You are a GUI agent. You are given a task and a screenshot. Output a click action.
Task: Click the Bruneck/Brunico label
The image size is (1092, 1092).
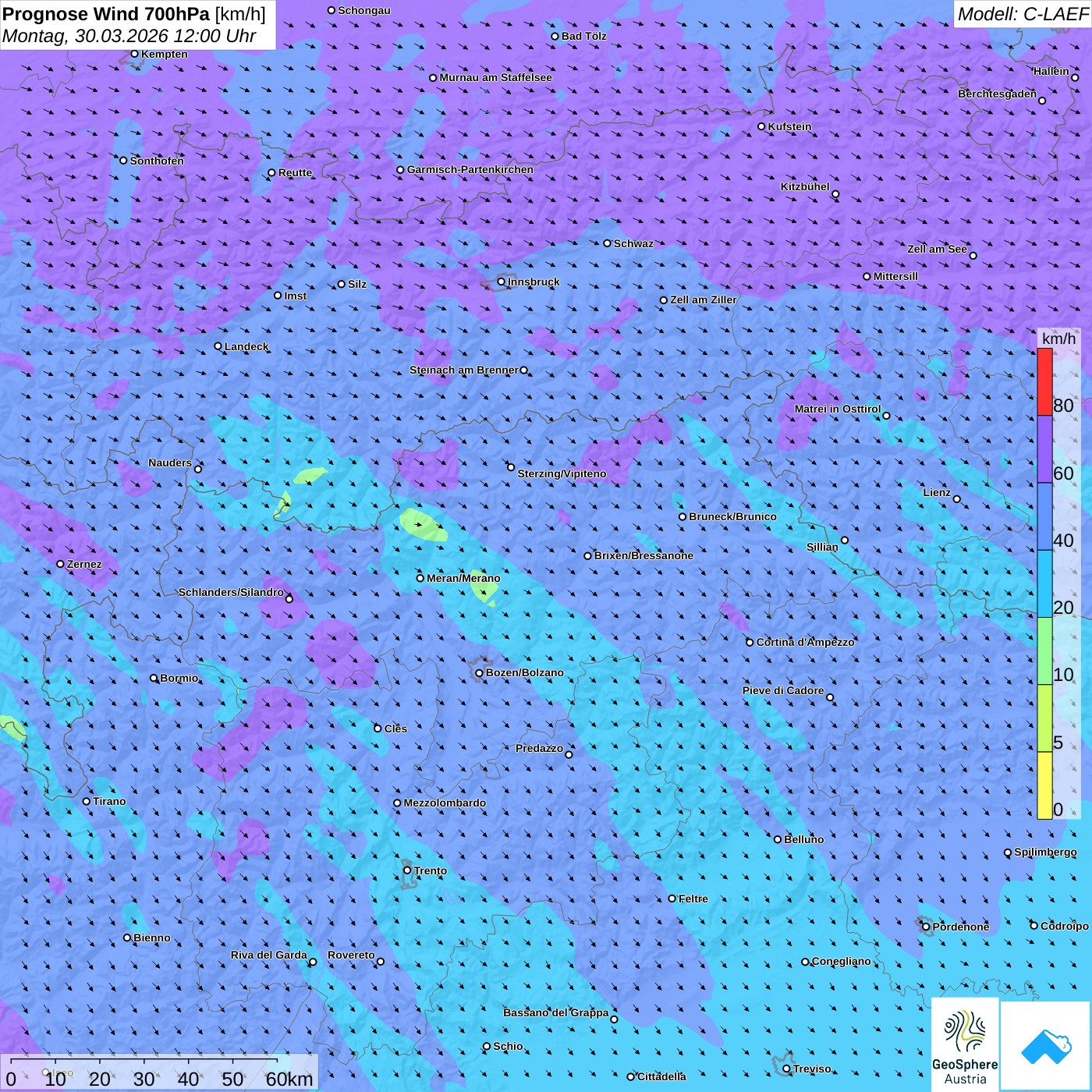(732, 516)
